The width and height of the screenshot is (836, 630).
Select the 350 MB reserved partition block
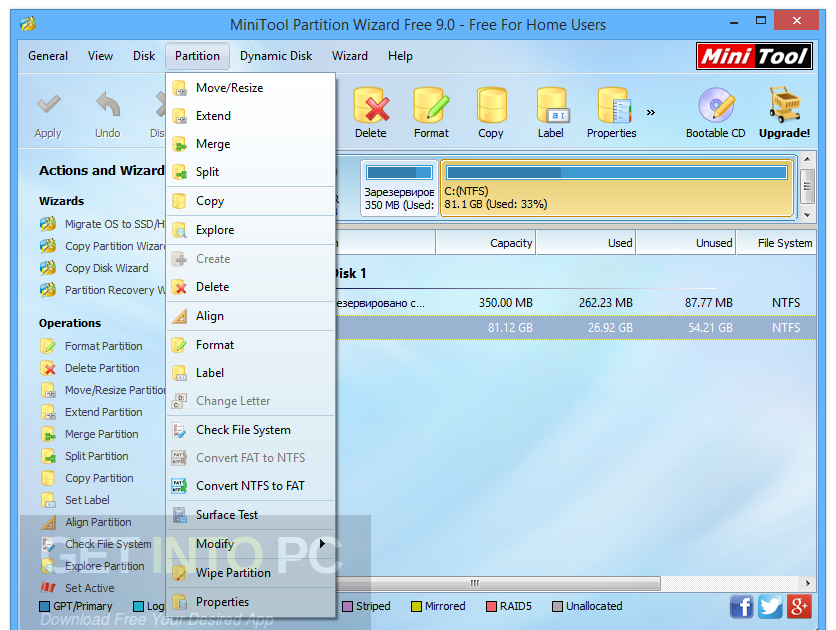pyautogui.click(x=399, y=188)
